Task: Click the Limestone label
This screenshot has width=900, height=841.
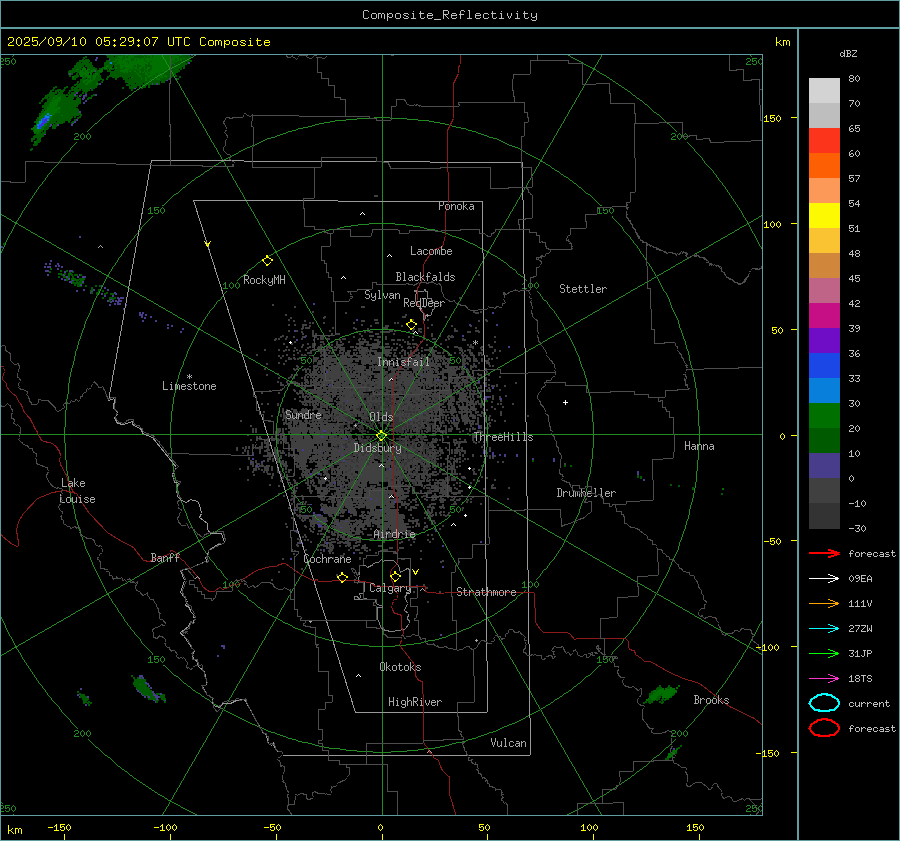Action: (x=189, y=386)
